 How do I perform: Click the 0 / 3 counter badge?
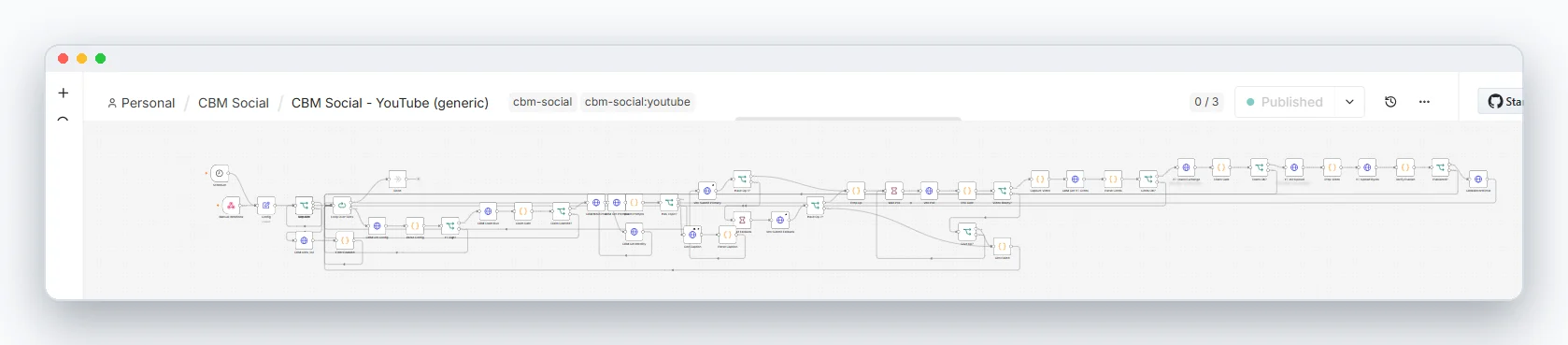(x=1206, y=102)
